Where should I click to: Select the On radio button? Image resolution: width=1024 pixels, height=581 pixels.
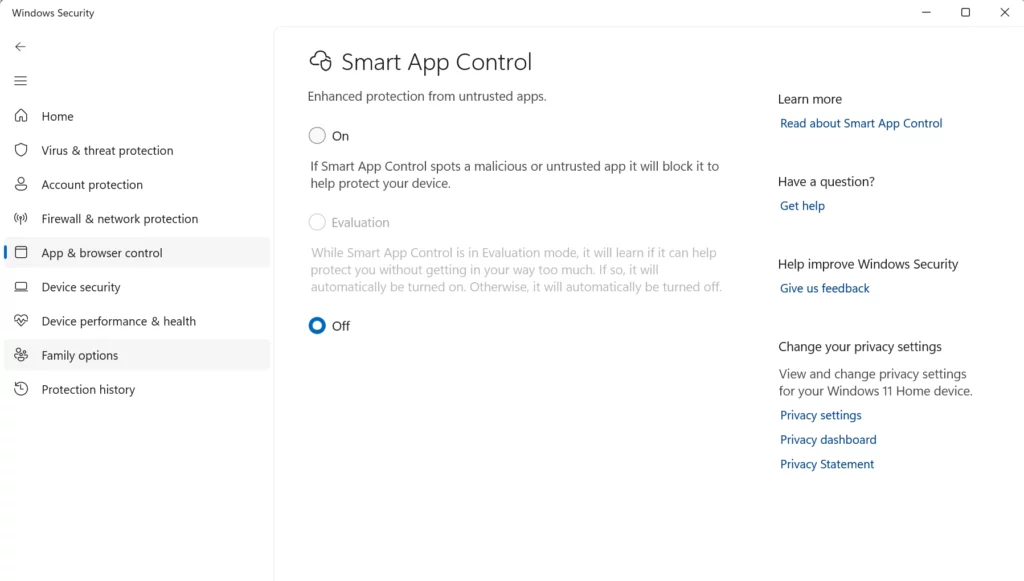[317, 135]
